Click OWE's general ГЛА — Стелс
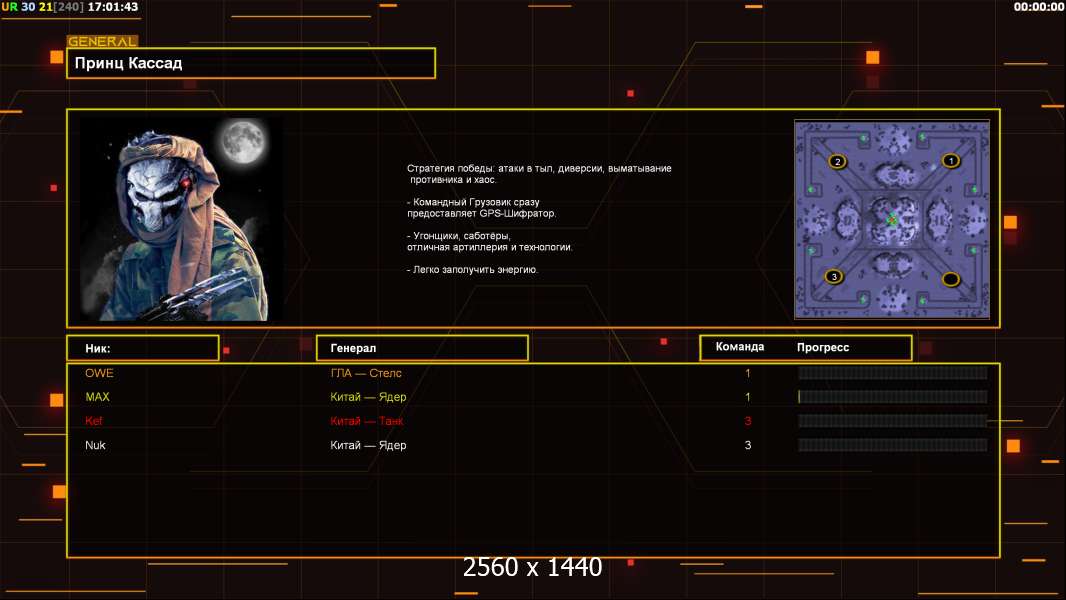Screen dimensions: 1066x600 pyautogui.click(x=366, y=373)
